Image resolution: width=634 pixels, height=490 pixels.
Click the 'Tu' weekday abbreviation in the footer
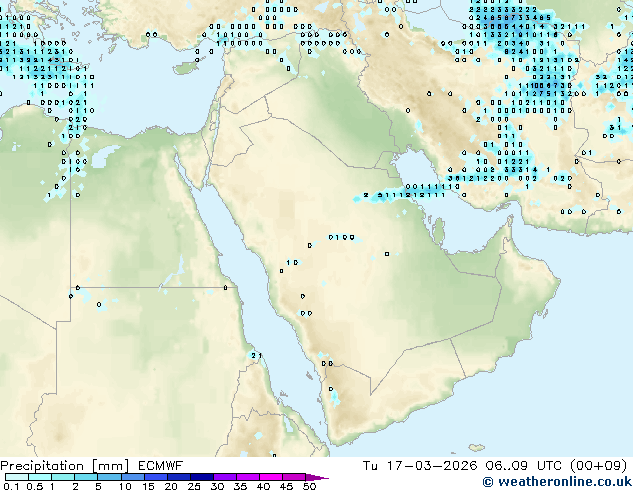point(370,466)
